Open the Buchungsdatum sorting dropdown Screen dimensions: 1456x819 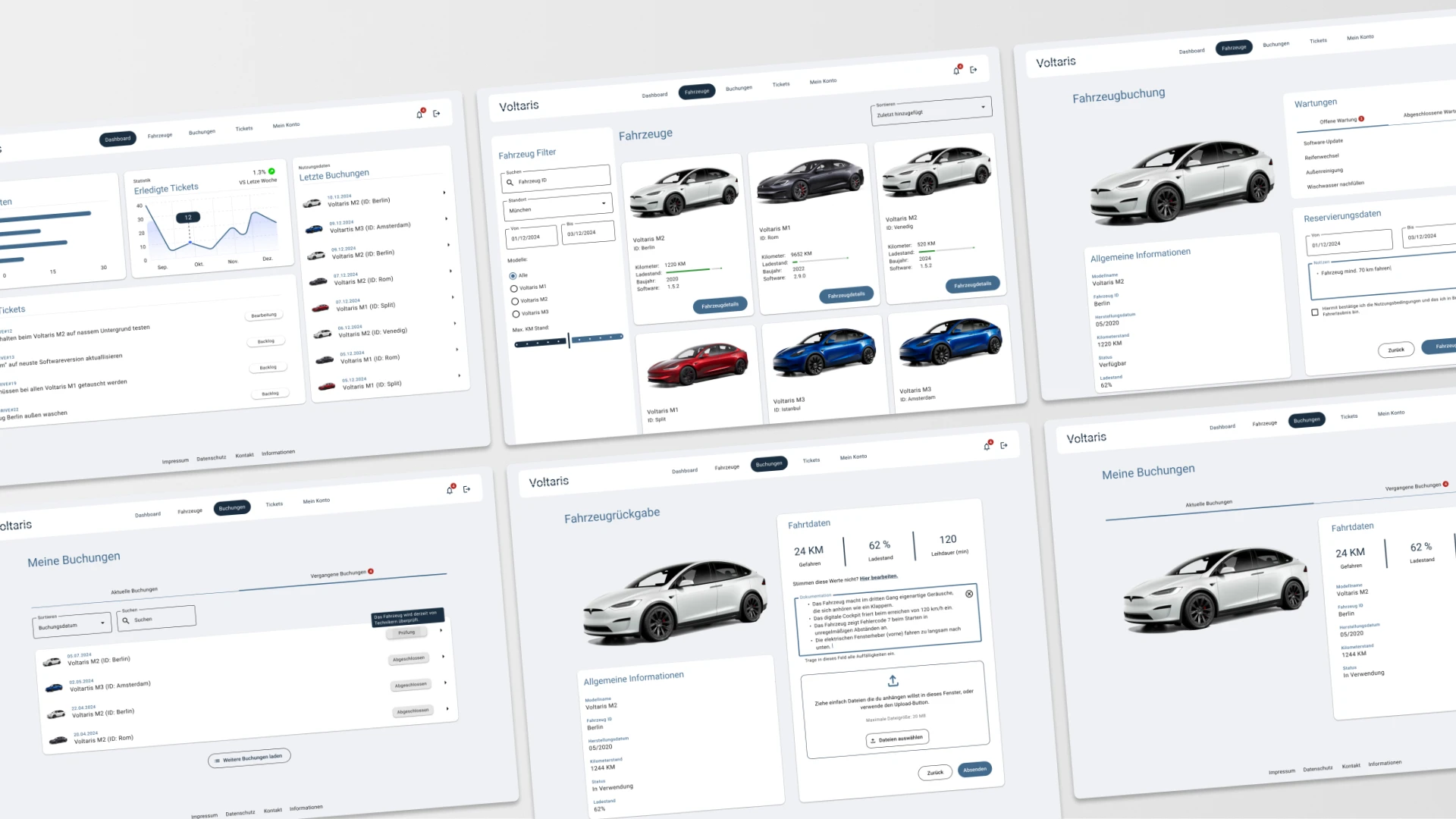click(x=71, y=623)
